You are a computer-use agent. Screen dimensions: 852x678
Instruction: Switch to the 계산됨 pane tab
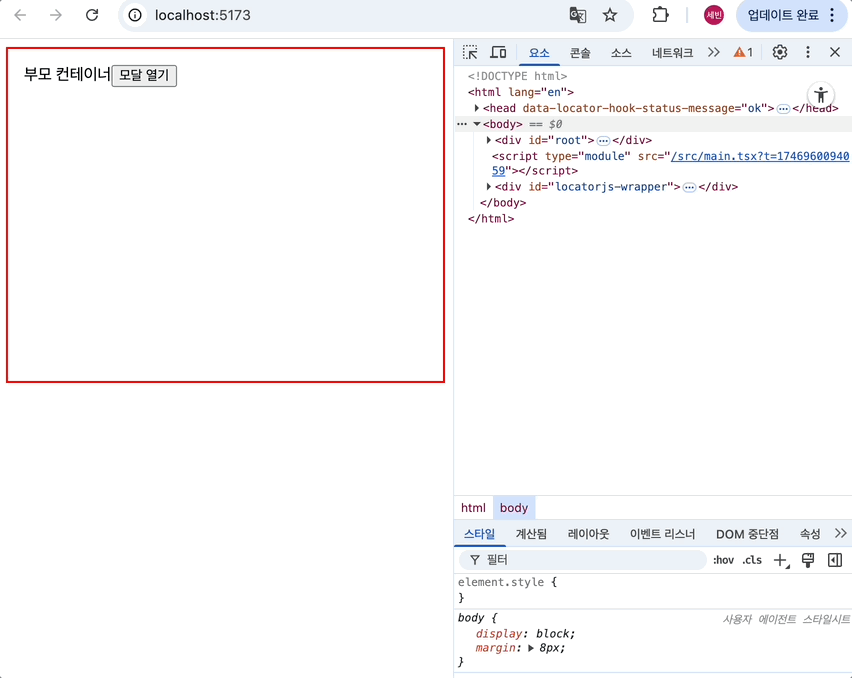(531, 534)
